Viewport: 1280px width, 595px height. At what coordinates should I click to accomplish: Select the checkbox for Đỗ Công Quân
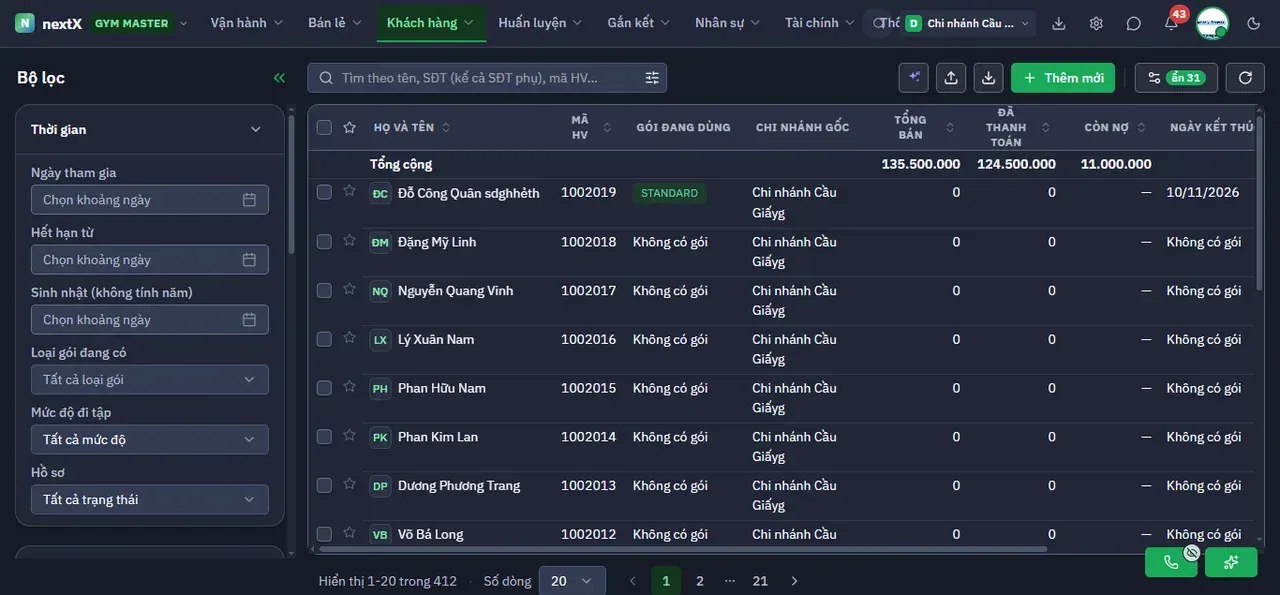(324, 192)
